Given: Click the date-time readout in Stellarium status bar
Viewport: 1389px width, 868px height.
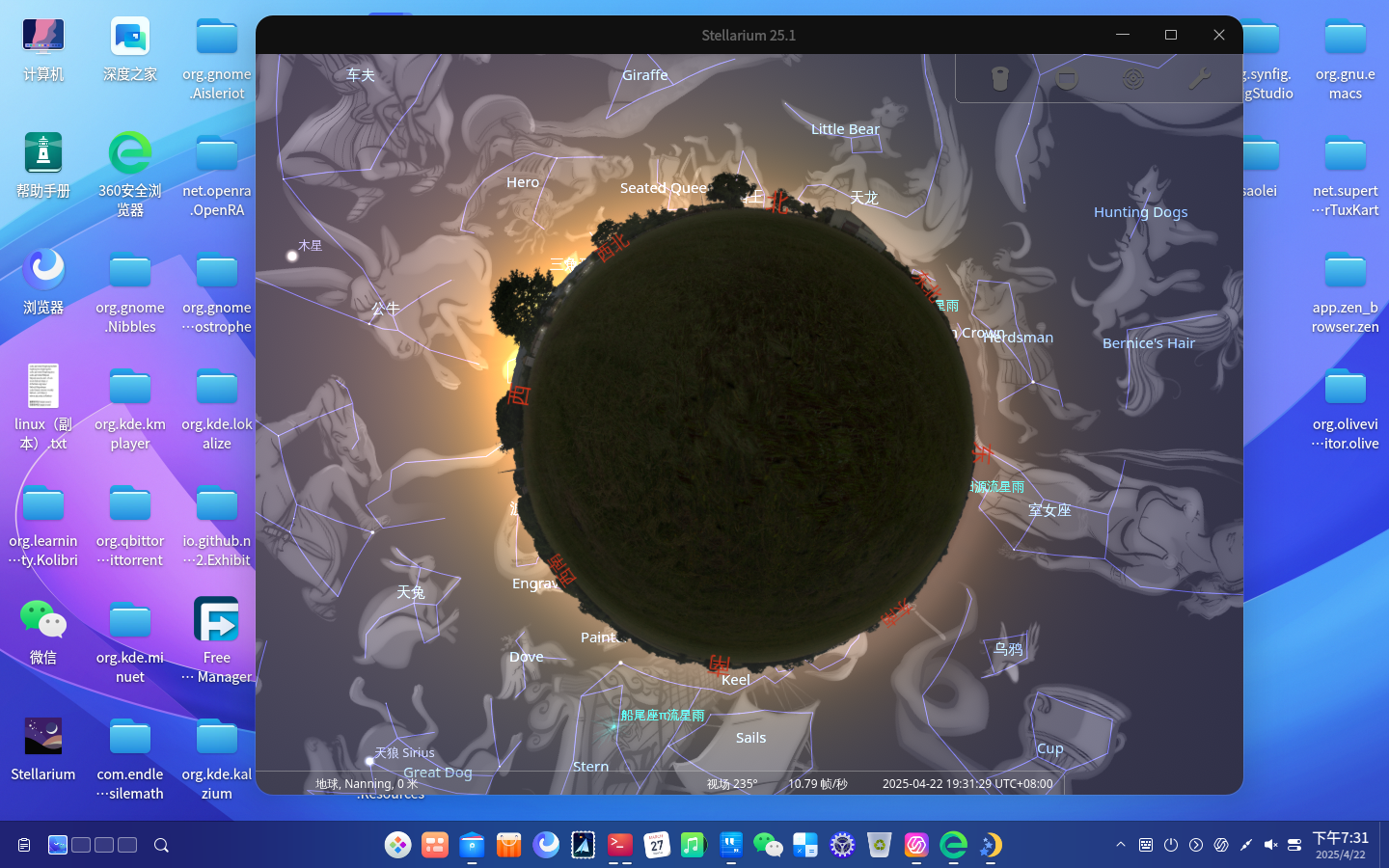Looking at the screenshot, I should click(967, 784).
